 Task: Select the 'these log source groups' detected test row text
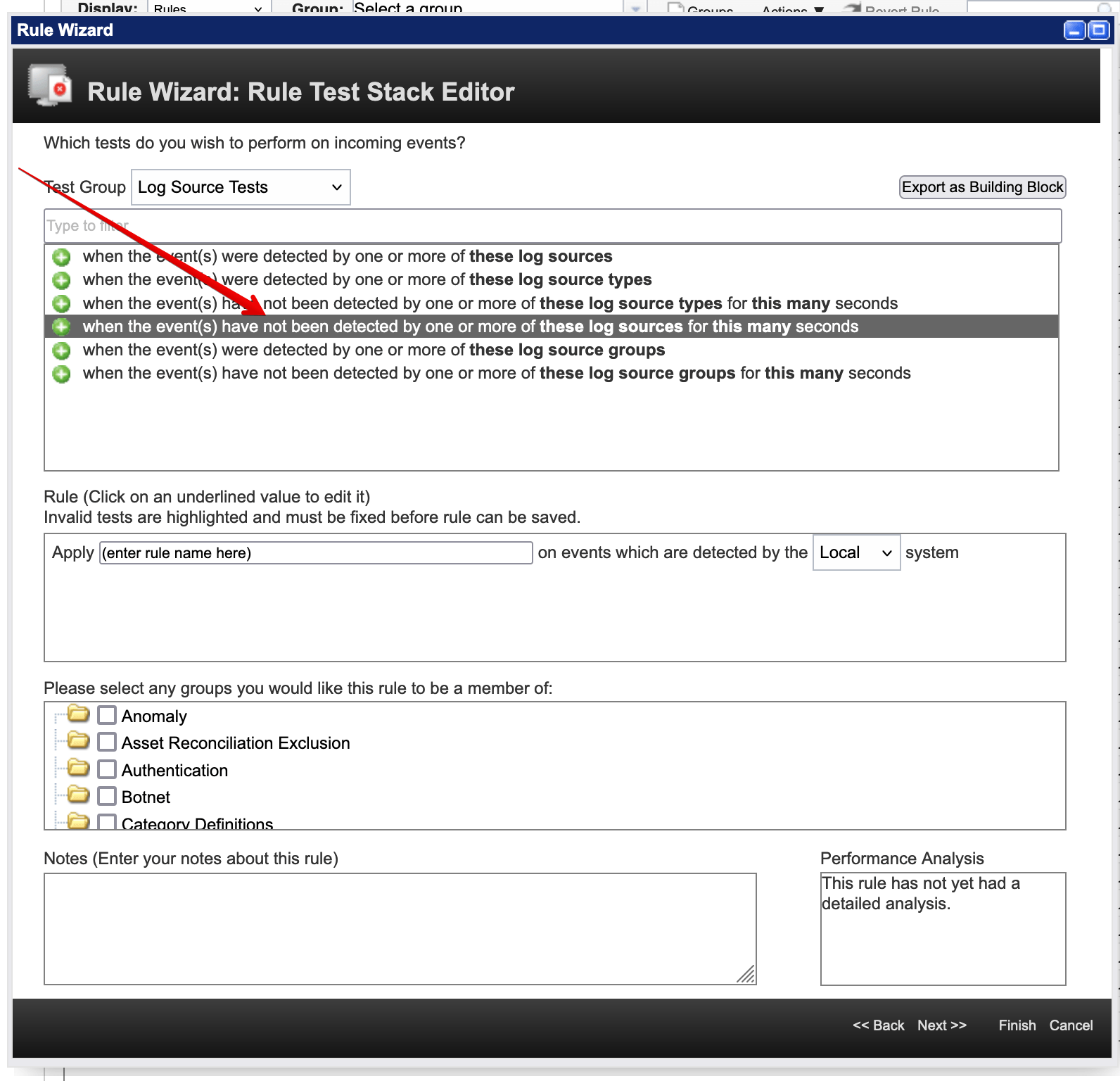374,350
